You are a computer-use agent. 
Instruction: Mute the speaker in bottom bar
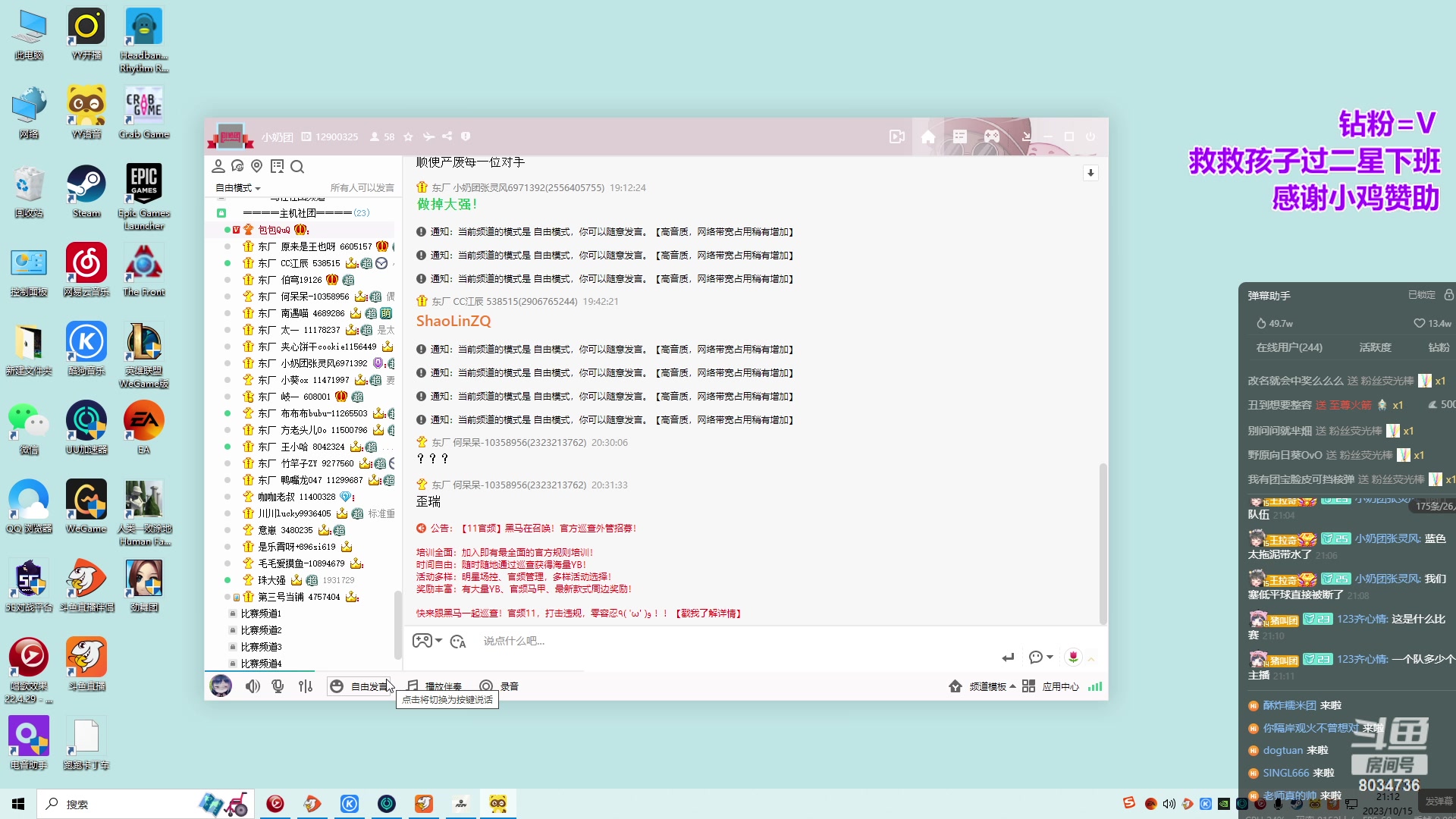[253, 686]
